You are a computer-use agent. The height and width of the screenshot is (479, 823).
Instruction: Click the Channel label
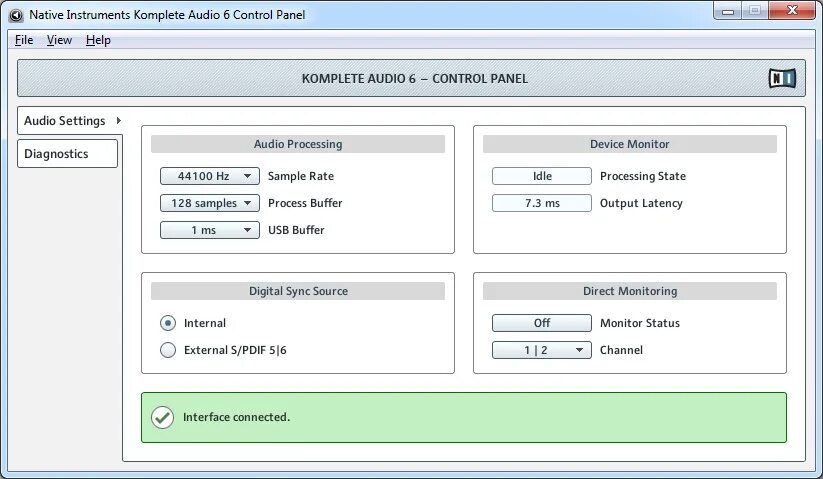(621, 350)
